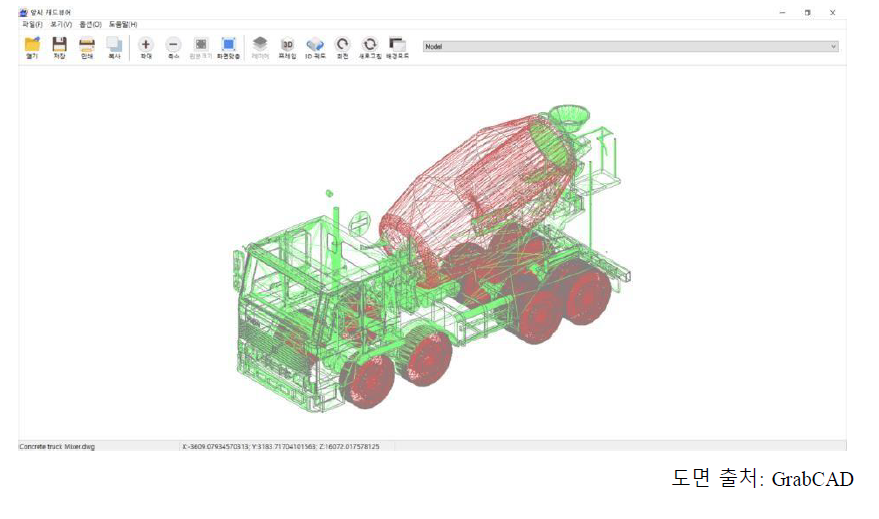
Task: Click the 저장 (Save) floppy disk icon
Action: point(59,44)
